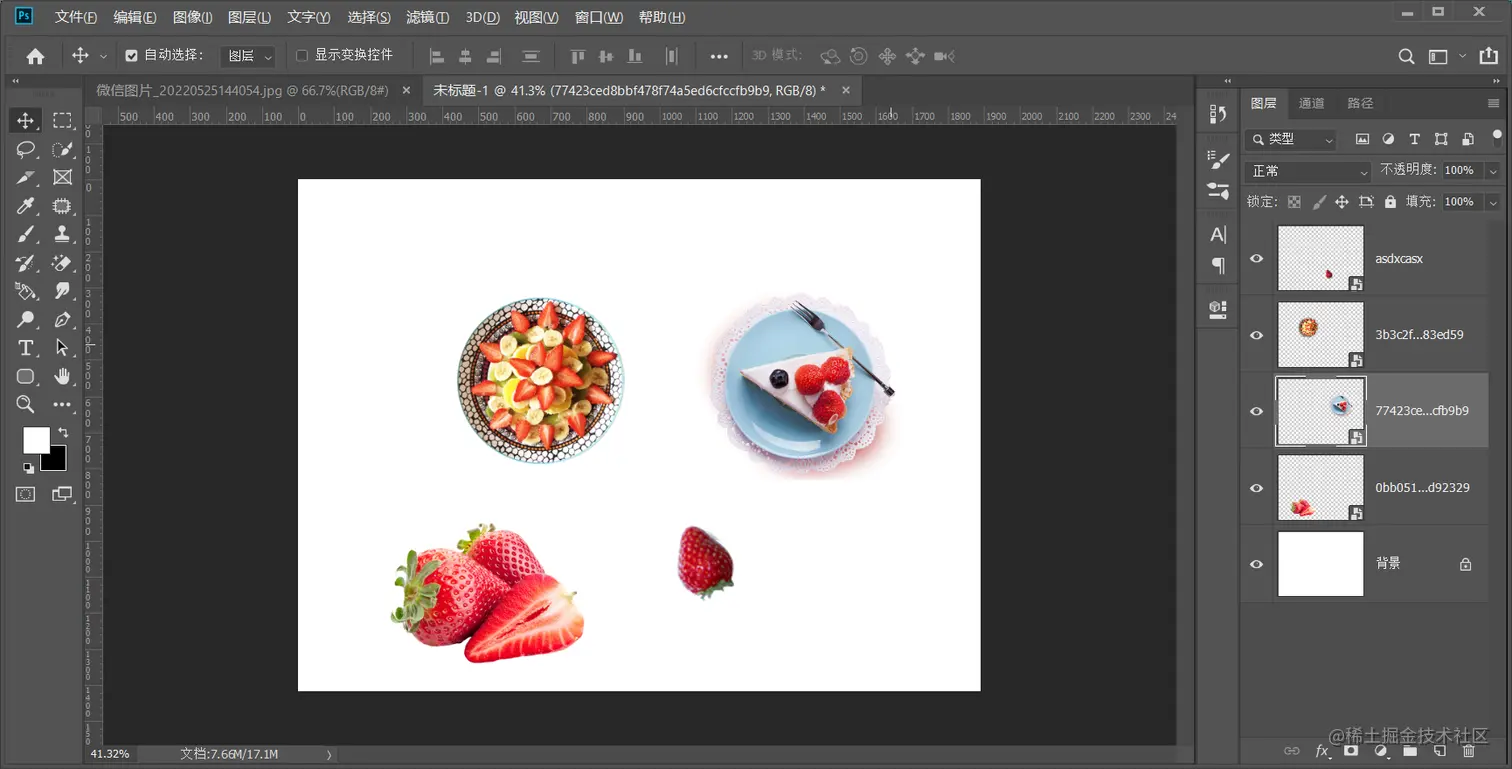
Task: Switch to the 通道 tab
Action: (1311, 103)
